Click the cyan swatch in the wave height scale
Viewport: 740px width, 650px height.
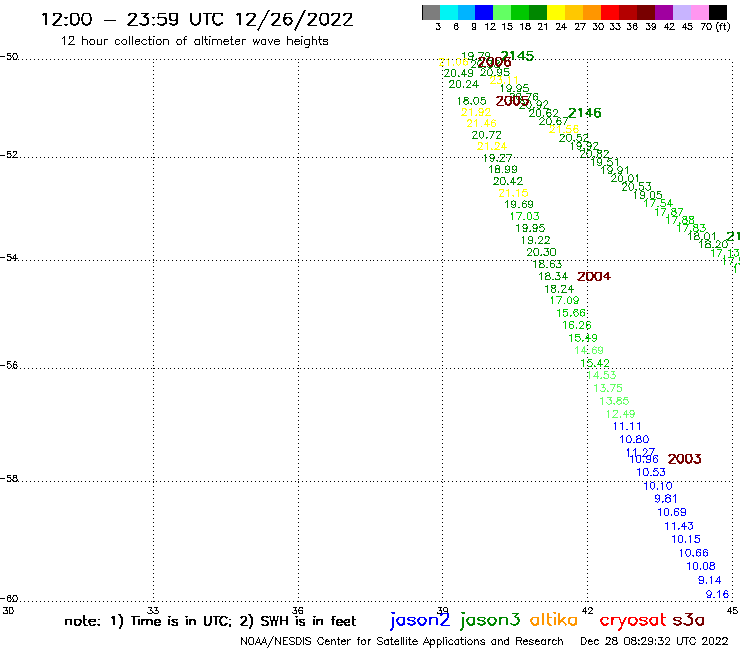(448, 12)
